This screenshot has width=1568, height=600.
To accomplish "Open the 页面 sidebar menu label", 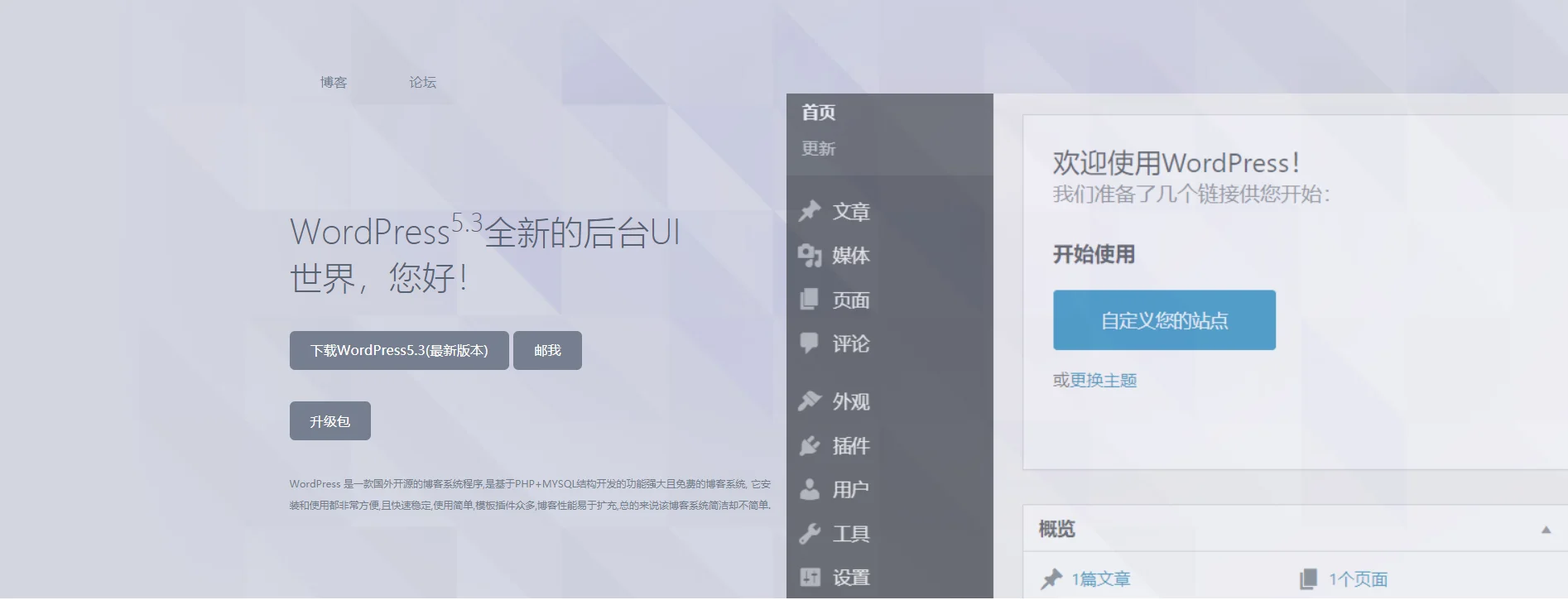I will (x=851, y=300).
